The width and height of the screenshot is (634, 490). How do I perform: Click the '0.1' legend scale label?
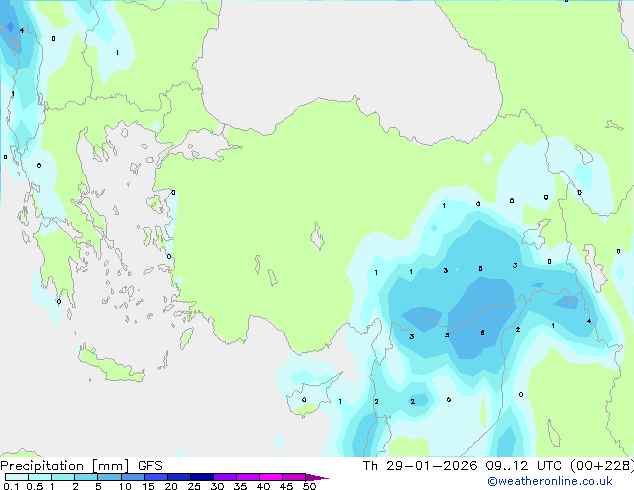click(x=11, y=486)
